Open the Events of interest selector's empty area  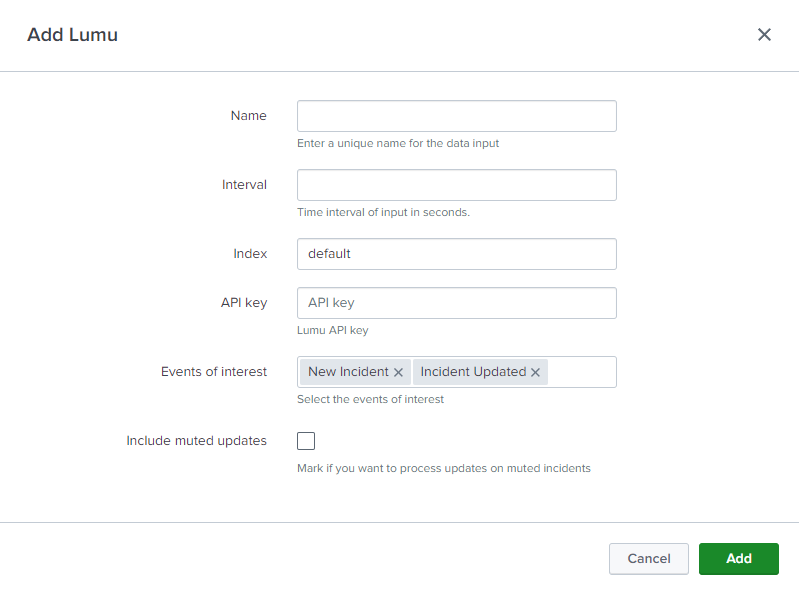point(582,372)
